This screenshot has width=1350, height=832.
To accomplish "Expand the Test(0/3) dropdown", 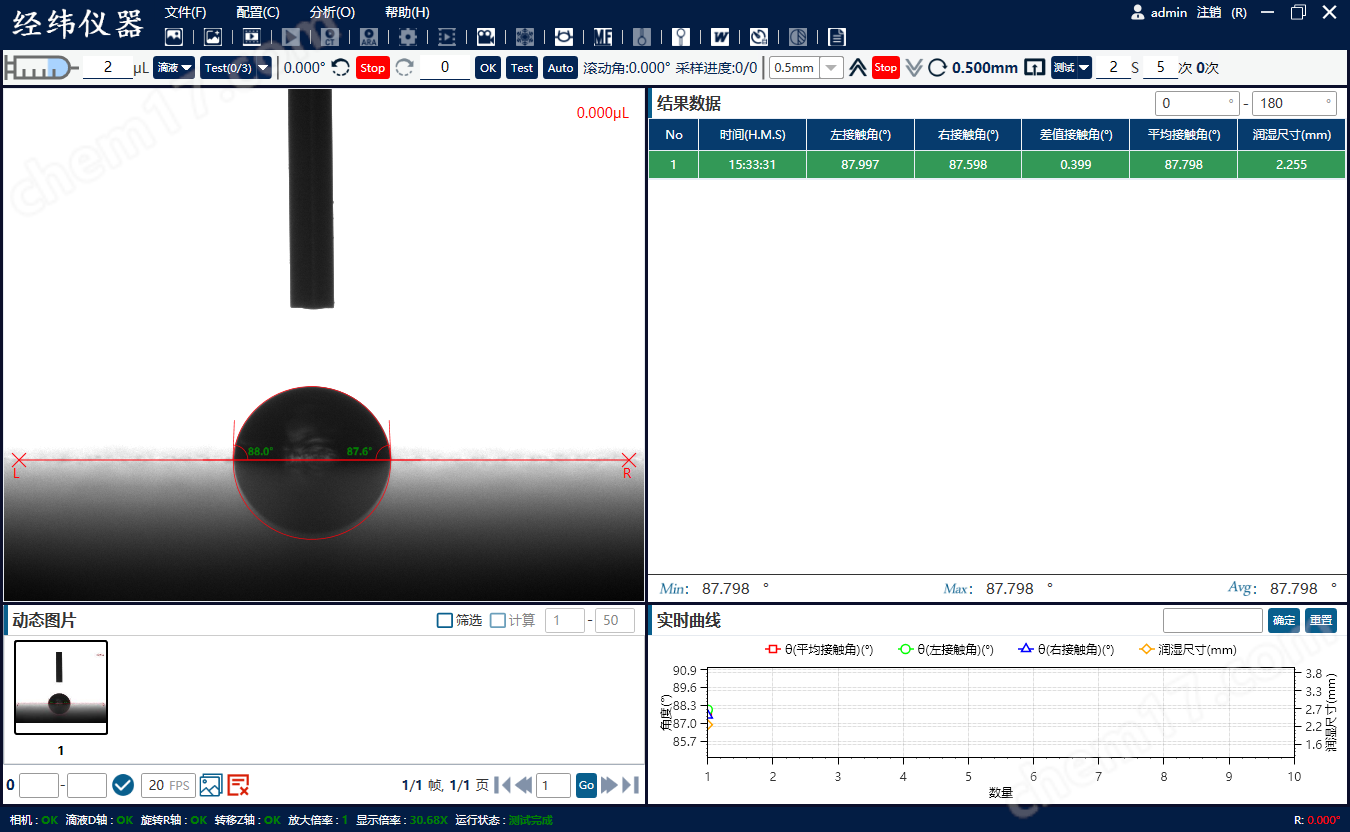I will pos(236,68).
